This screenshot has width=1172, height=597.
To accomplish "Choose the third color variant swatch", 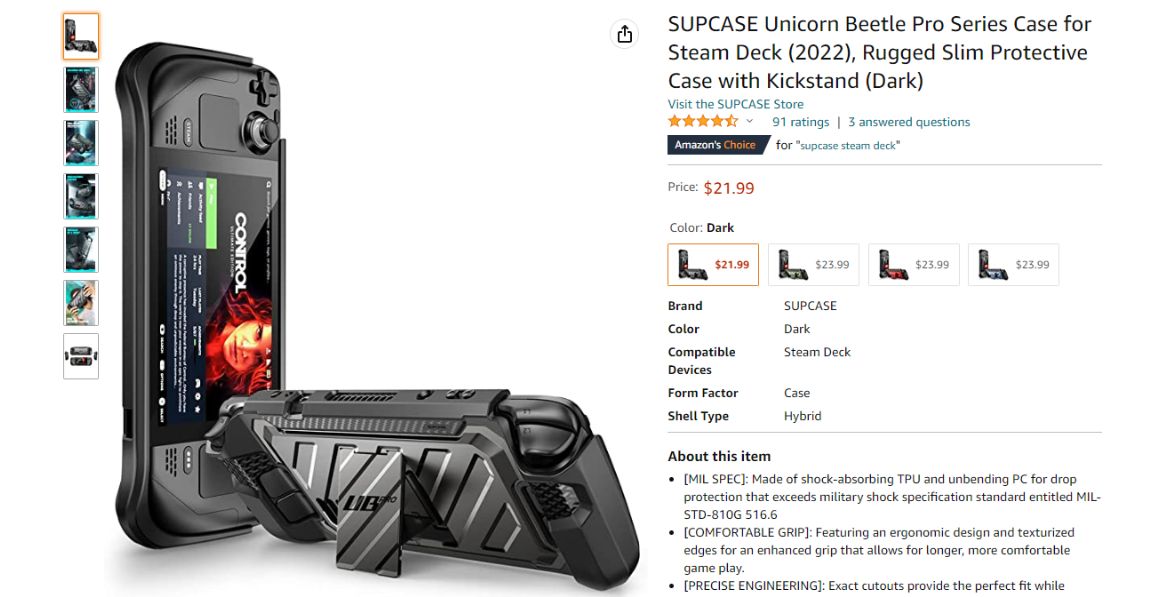I will (x=913, y=265).
